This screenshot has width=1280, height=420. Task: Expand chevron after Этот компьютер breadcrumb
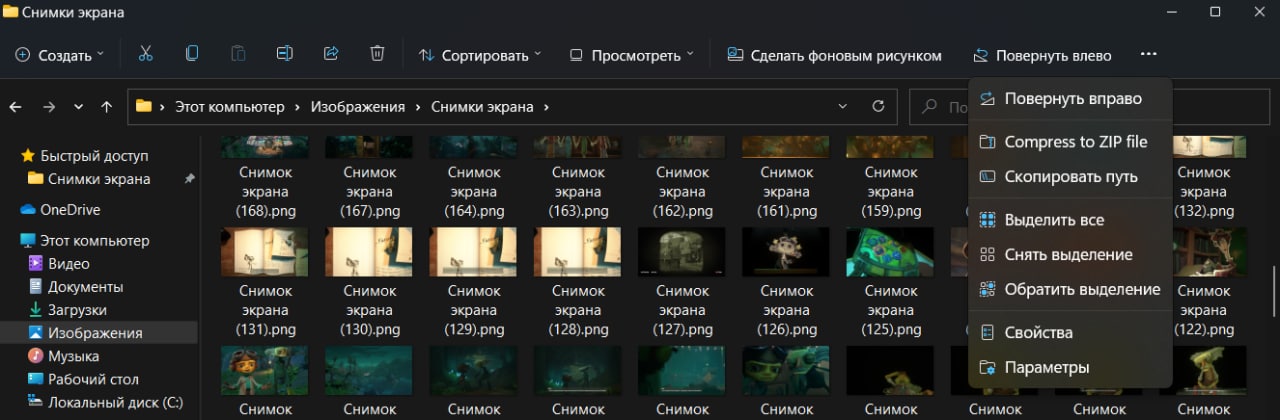coord(295,106)
